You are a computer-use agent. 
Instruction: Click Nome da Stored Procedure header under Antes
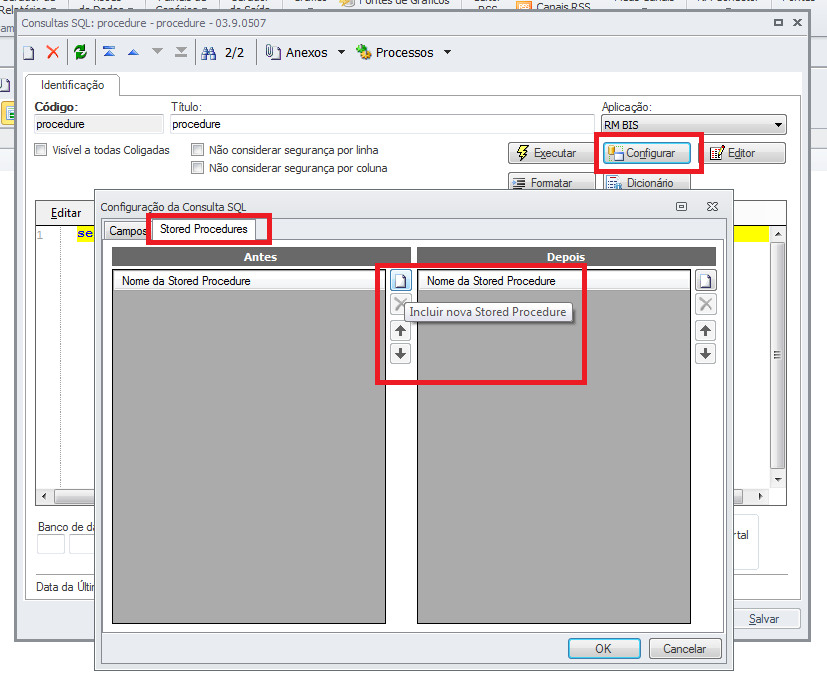click(x=249, y=281)
